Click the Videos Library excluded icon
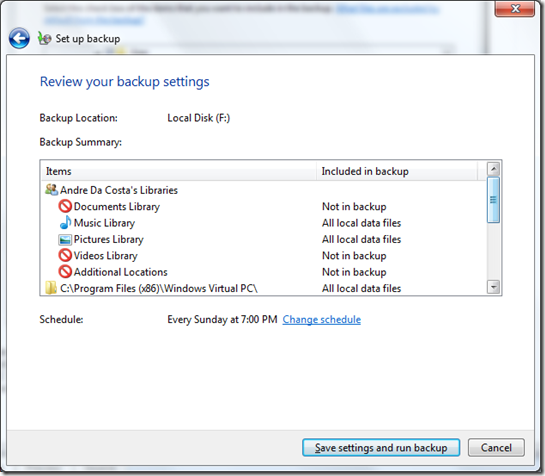 (x=65, y=256)
